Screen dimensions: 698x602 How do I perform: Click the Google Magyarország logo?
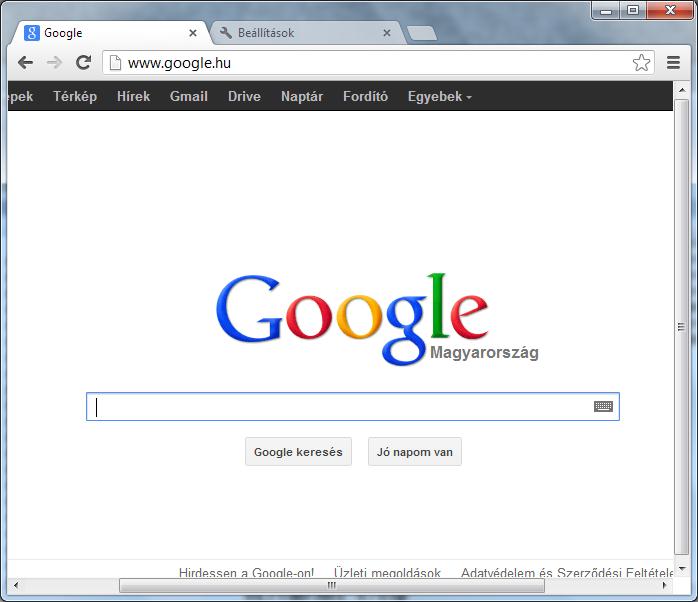coord(377,319)
